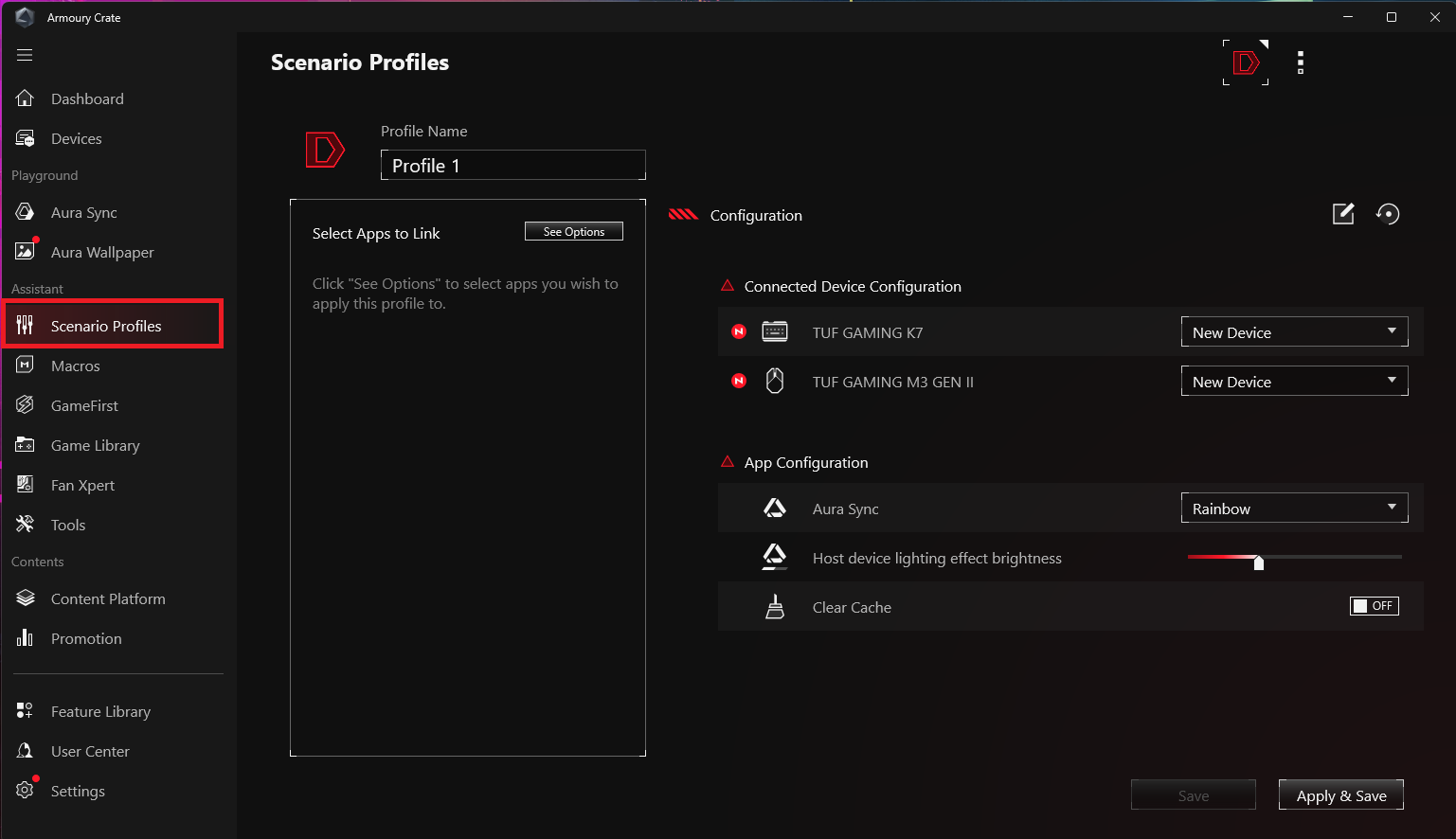Open Game Library icon
Viewport: 1456px width, 839px height.
pyautogui.click(x=26, y=445)
